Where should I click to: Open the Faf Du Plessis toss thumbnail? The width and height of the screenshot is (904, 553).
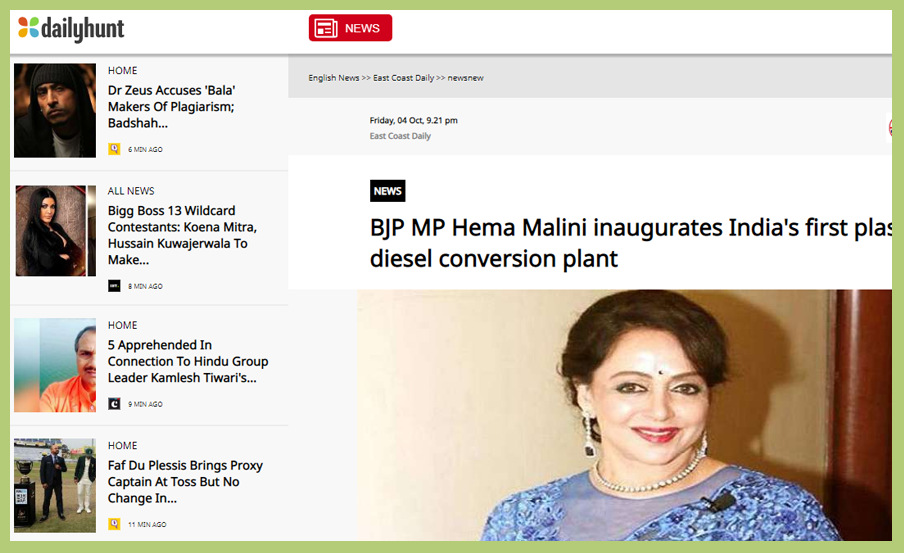tap(55, 486)
